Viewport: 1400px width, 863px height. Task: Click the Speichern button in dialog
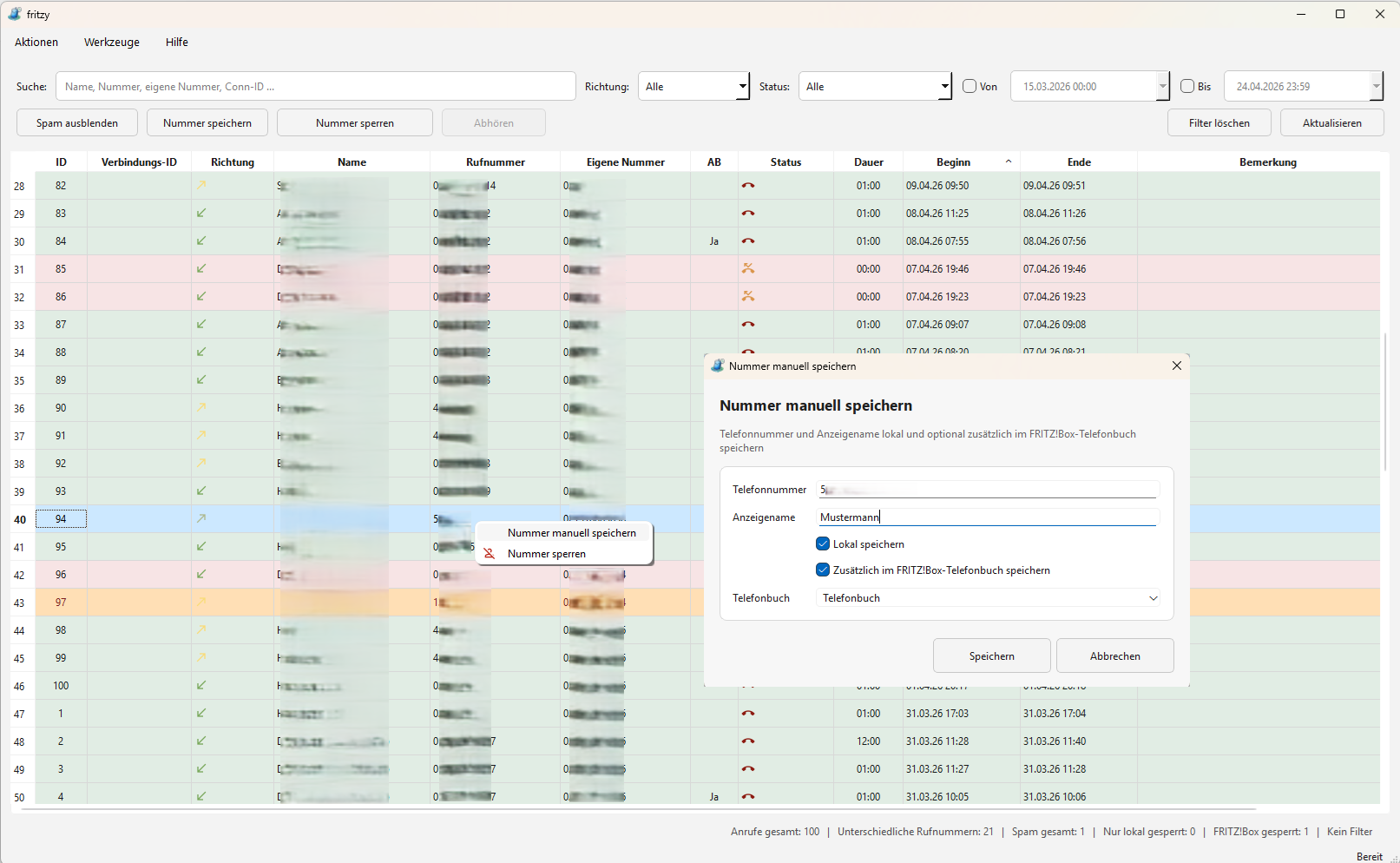(x=992, y=656)
